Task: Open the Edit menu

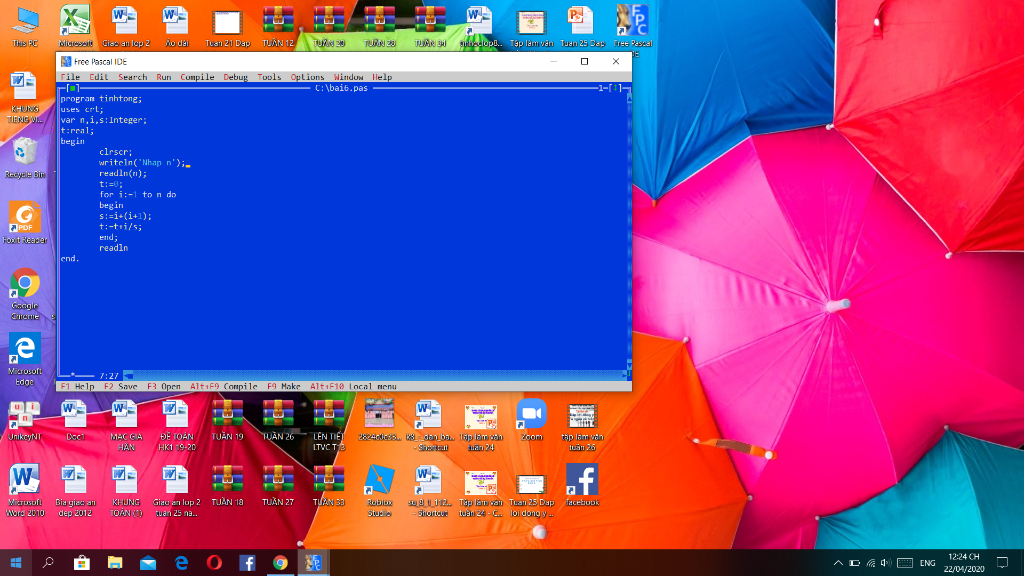Action: 99,77
